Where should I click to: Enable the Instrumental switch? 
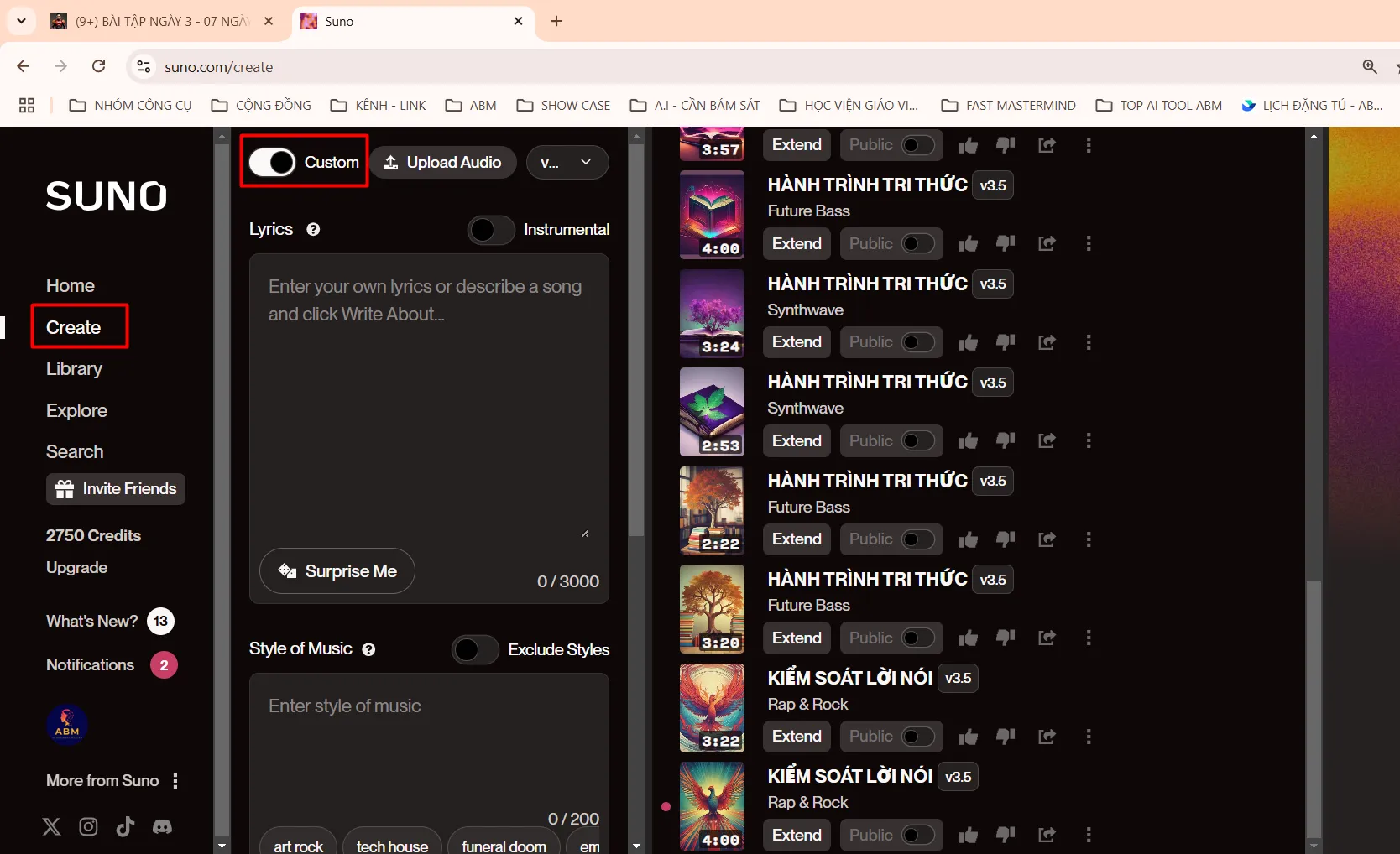tap(491, 230)
